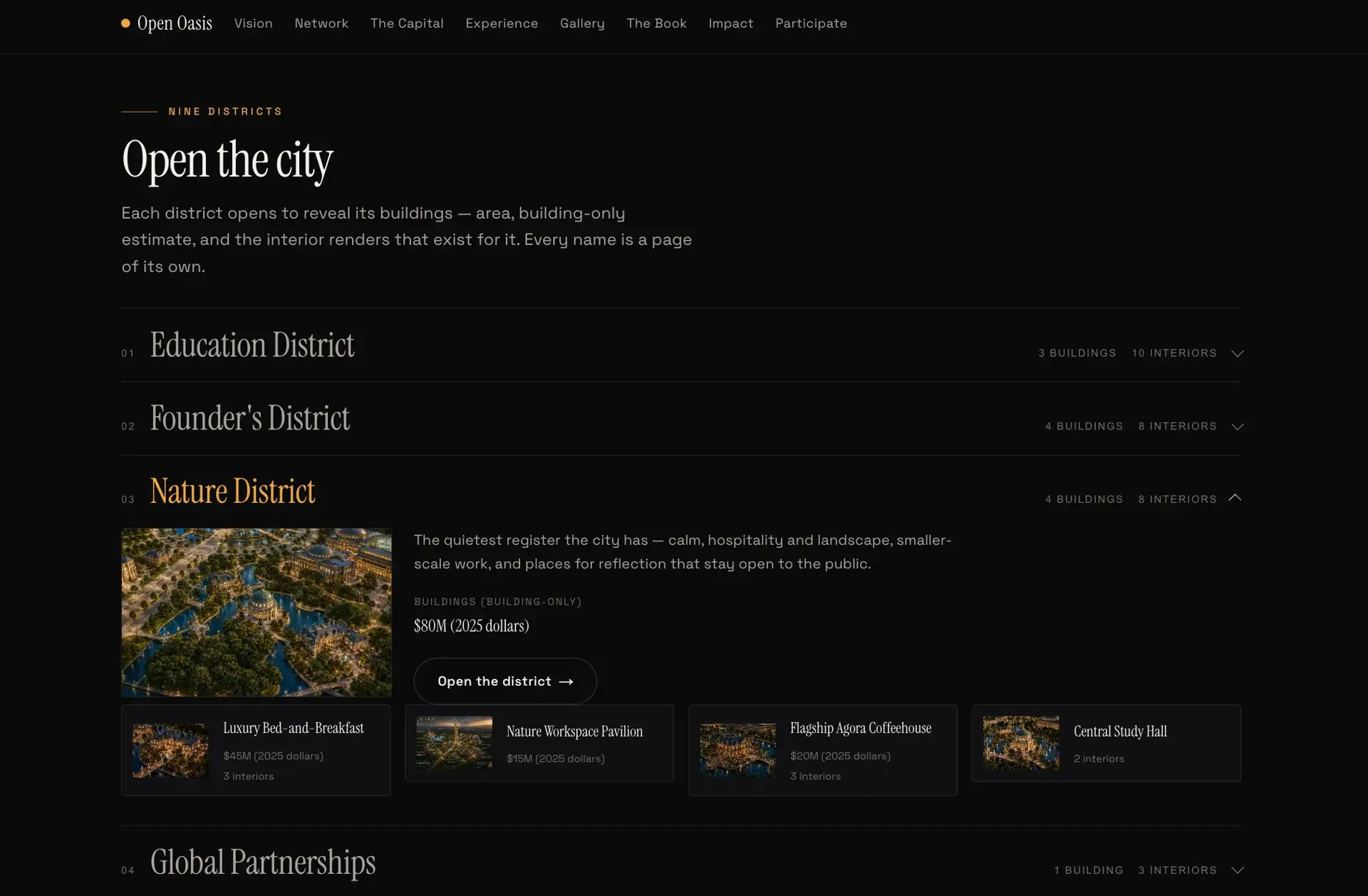Open The Book nav item

(x=656, y=24)
